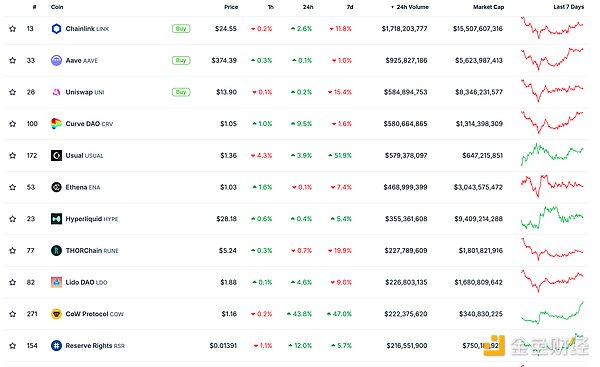600x367 pixels.
Task: Toggle favorite star for Chainlink
Action: pos(13,29)
